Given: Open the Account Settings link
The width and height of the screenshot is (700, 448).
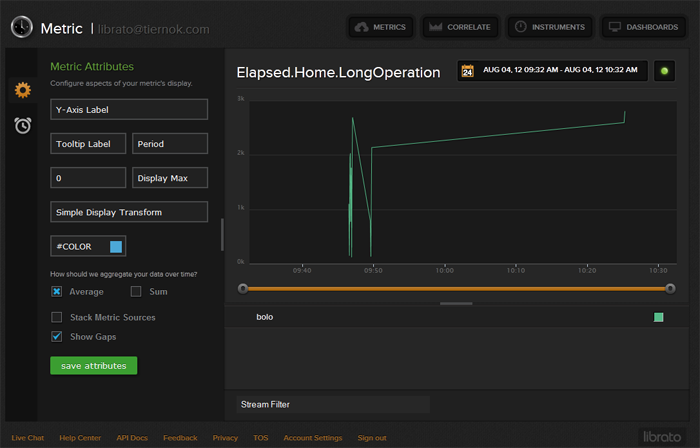Looking at the screenshot, I should click(313, 438).
